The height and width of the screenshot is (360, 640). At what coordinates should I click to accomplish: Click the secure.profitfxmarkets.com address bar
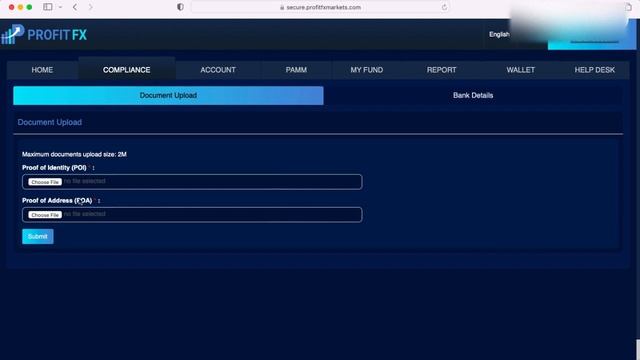pyautogui.click(x=320, y=7)
